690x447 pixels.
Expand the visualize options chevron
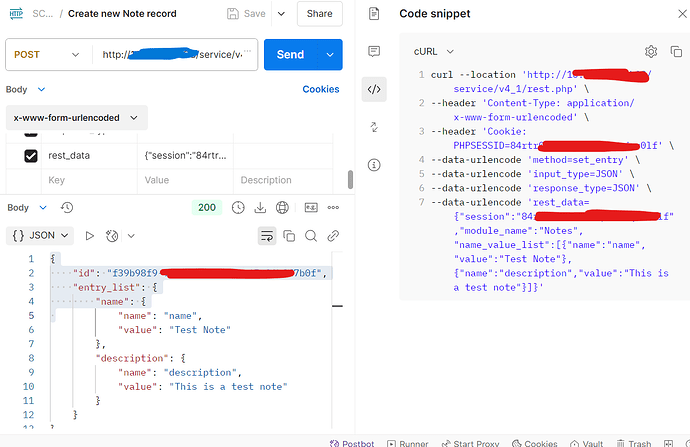pyautogui.click(x=131, y=236)
